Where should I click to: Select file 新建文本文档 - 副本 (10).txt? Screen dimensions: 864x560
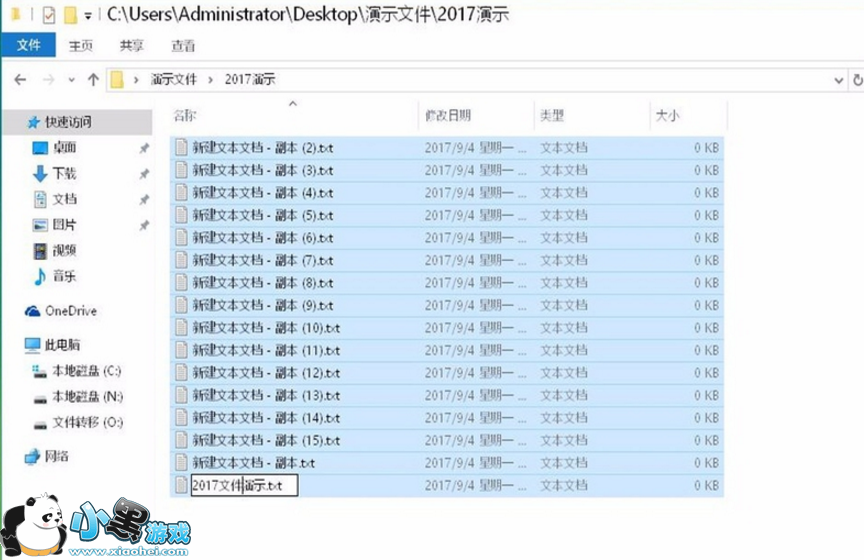[447, 328]
